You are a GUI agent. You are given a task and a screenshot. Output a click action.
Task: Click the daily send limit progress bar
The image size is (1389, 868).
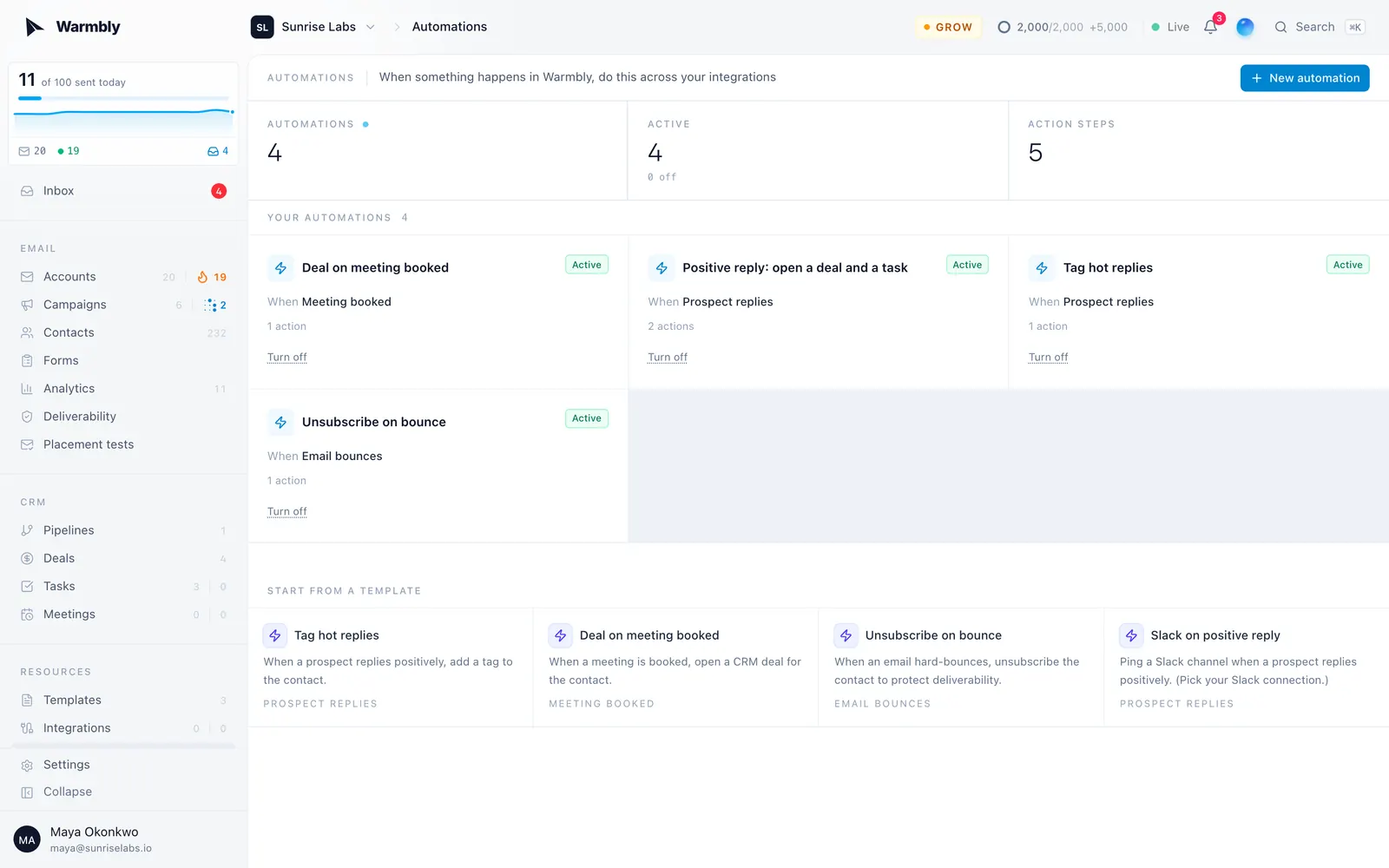124,99
